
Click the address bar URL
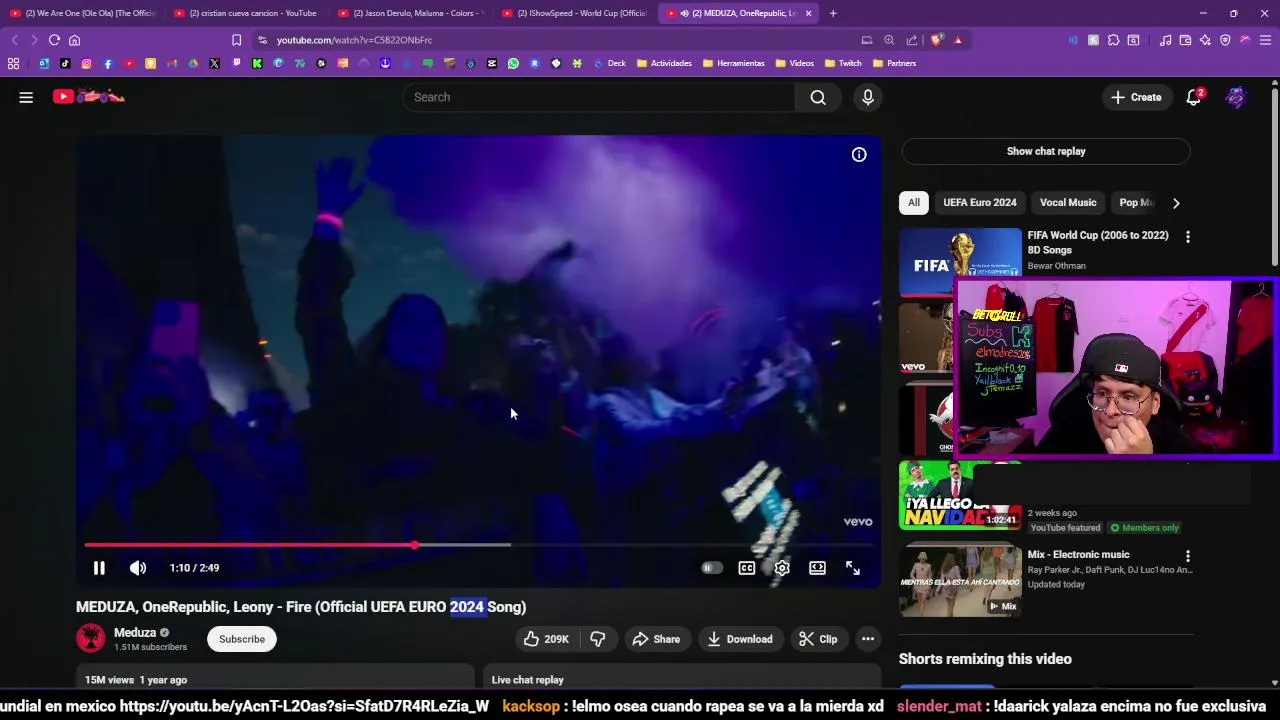[x=354, y=40]
